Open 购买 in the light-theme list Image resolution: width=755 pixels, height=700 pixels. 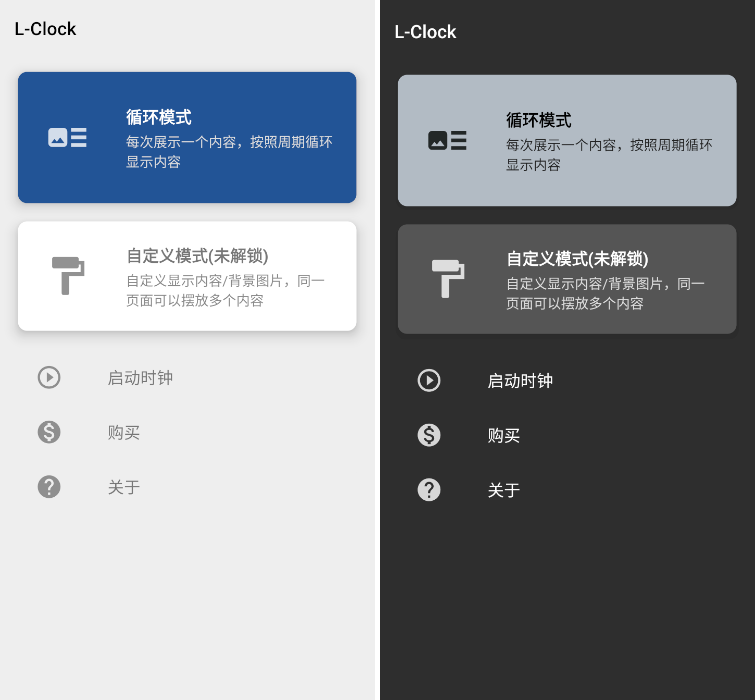click(124, 433)
